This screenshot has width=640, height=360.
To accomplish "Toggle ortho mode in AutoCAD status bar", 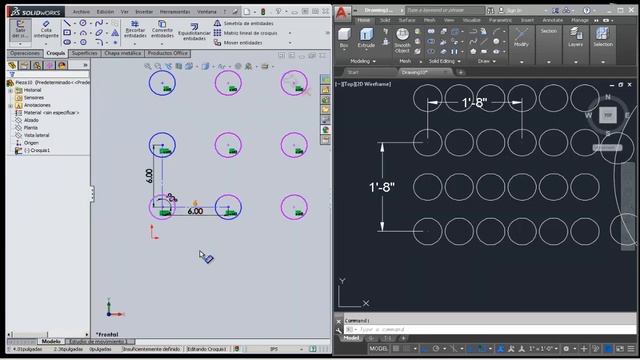I will [x=424, y=349].
